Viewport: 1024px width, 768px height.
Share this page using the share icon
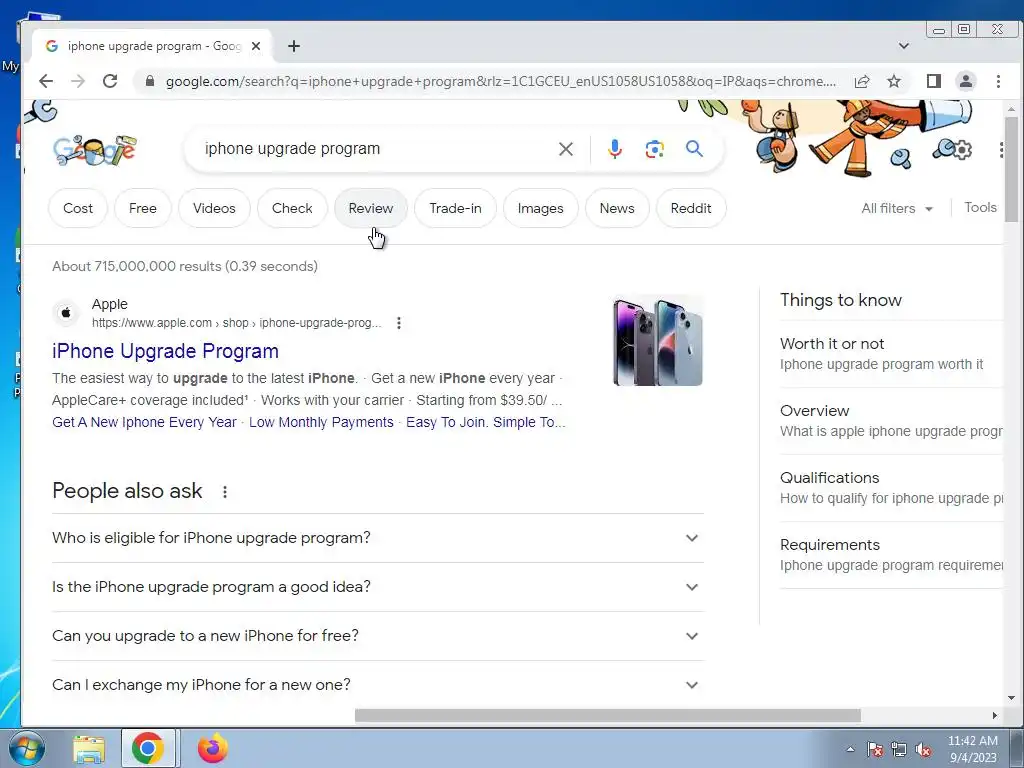861,81
